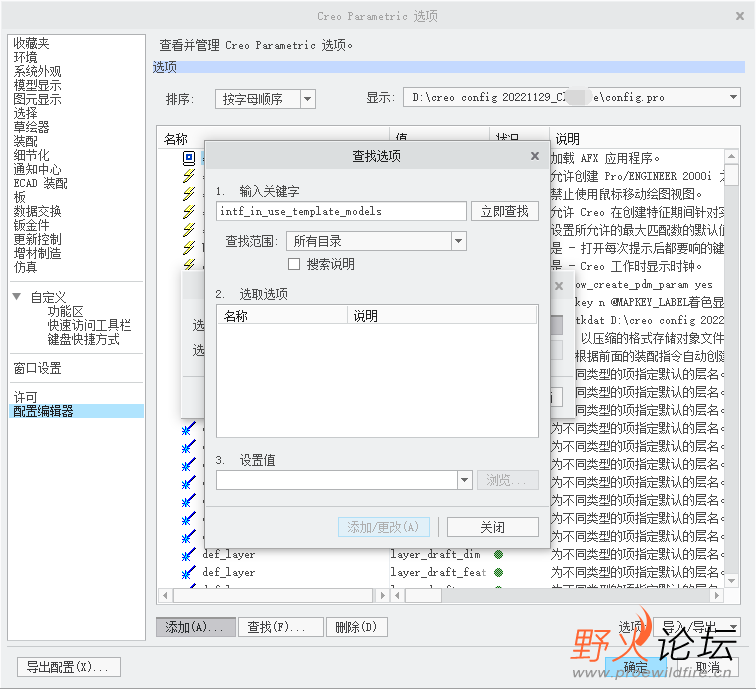
Task: Click the layer_draft_dim value cell
Action: [x=435, y=554]
